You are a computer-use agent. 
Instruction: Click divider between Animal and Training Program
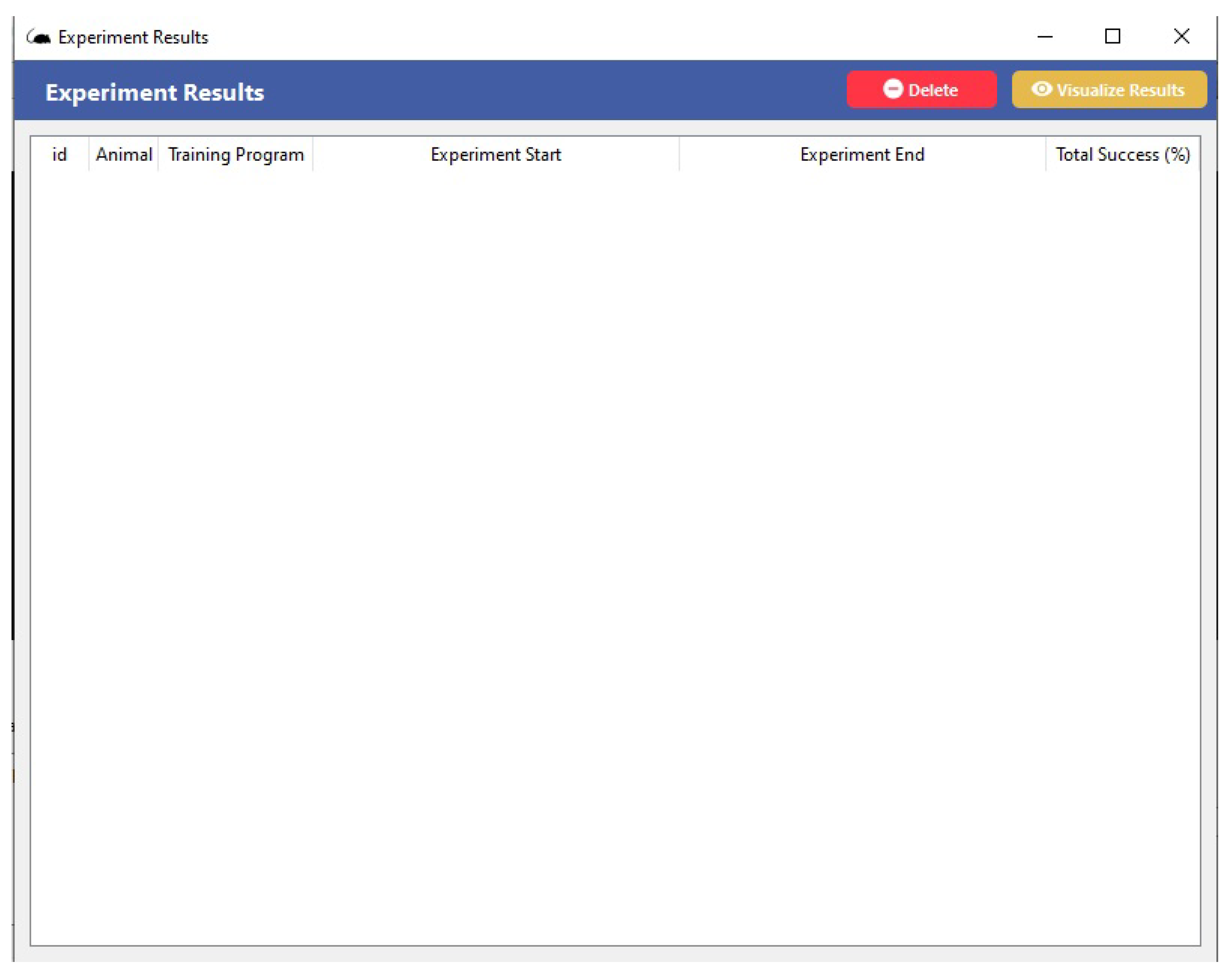click(158, 155)
